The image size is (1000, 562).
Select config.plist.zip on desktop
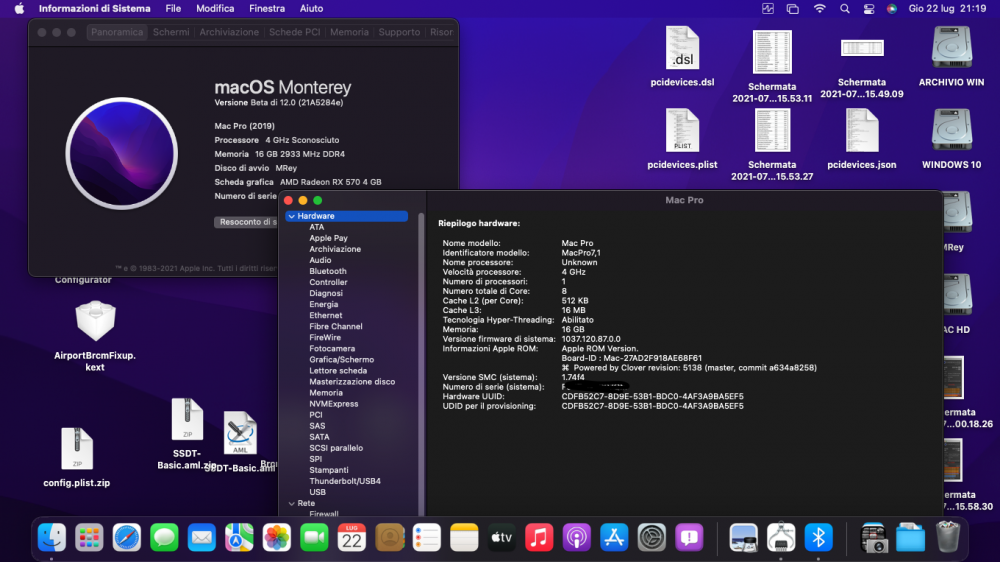click(x=77, y=457)
